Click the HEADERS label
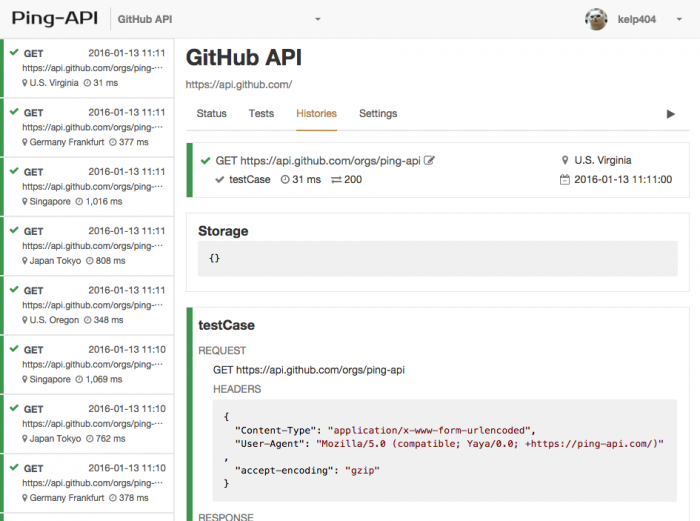Image resolution: width=700 pixels, height=521 pixels. coord(237,389)
